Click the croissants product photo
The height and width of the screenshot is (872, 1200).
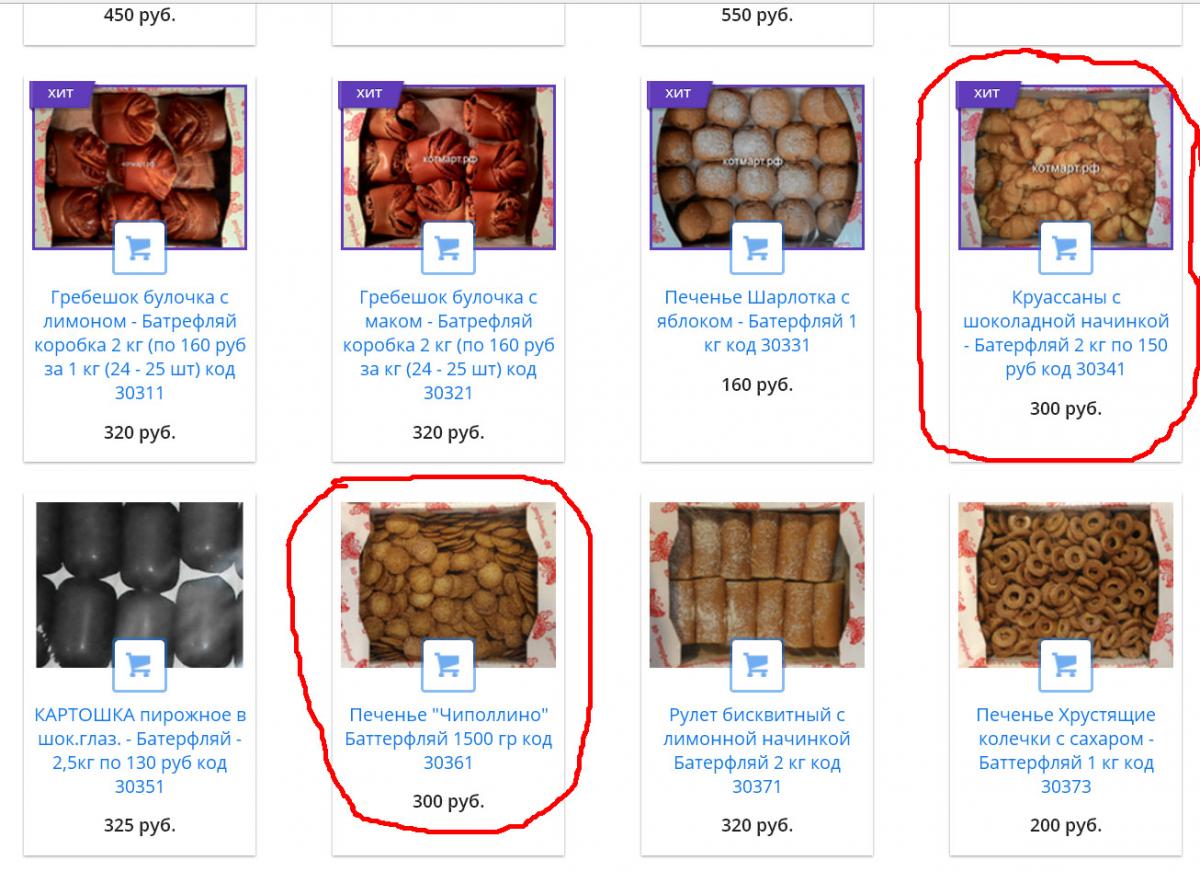[x=1065, y=167]
